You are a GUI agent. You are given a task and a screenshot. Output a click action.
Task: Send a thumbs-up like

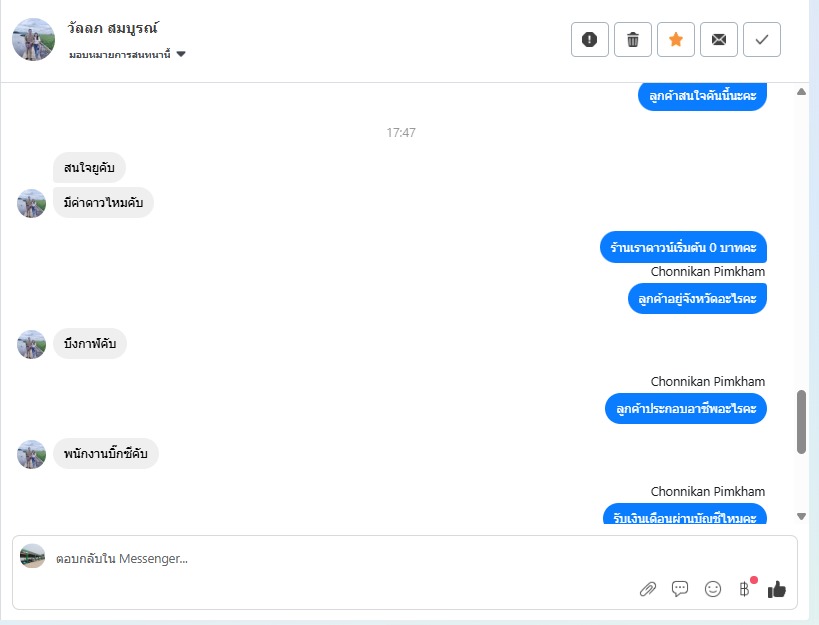coord(777,589)
